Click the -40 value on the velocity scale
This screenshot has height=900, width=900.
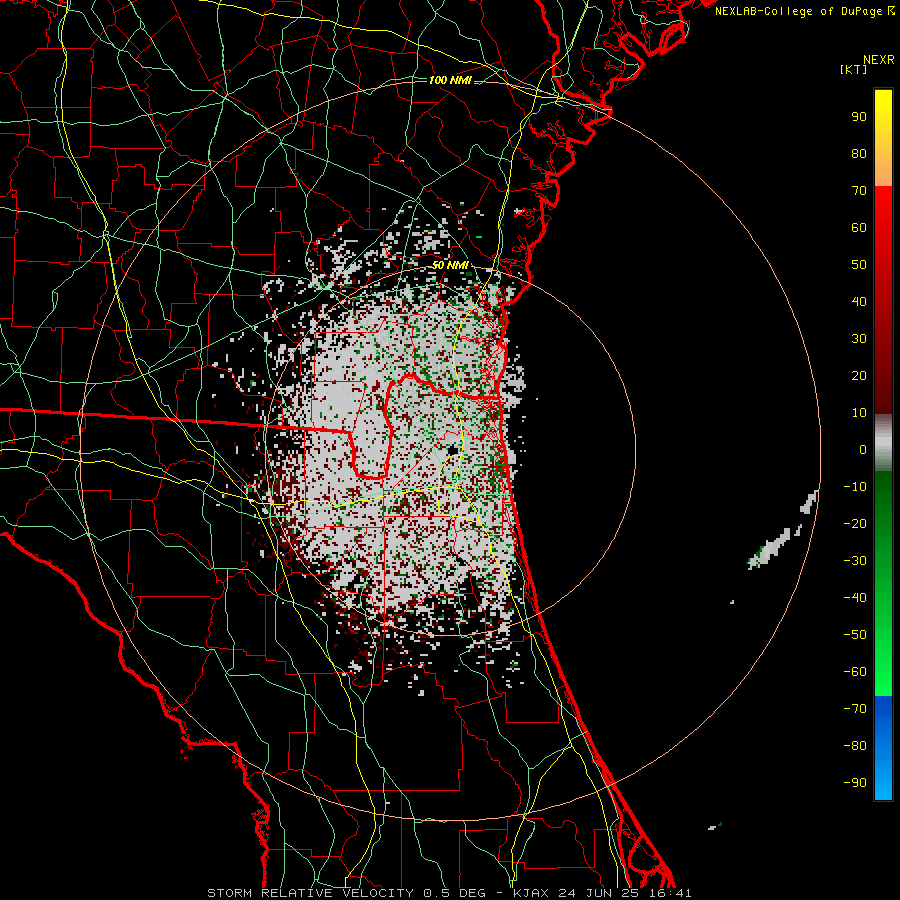(x=855, y=598)
